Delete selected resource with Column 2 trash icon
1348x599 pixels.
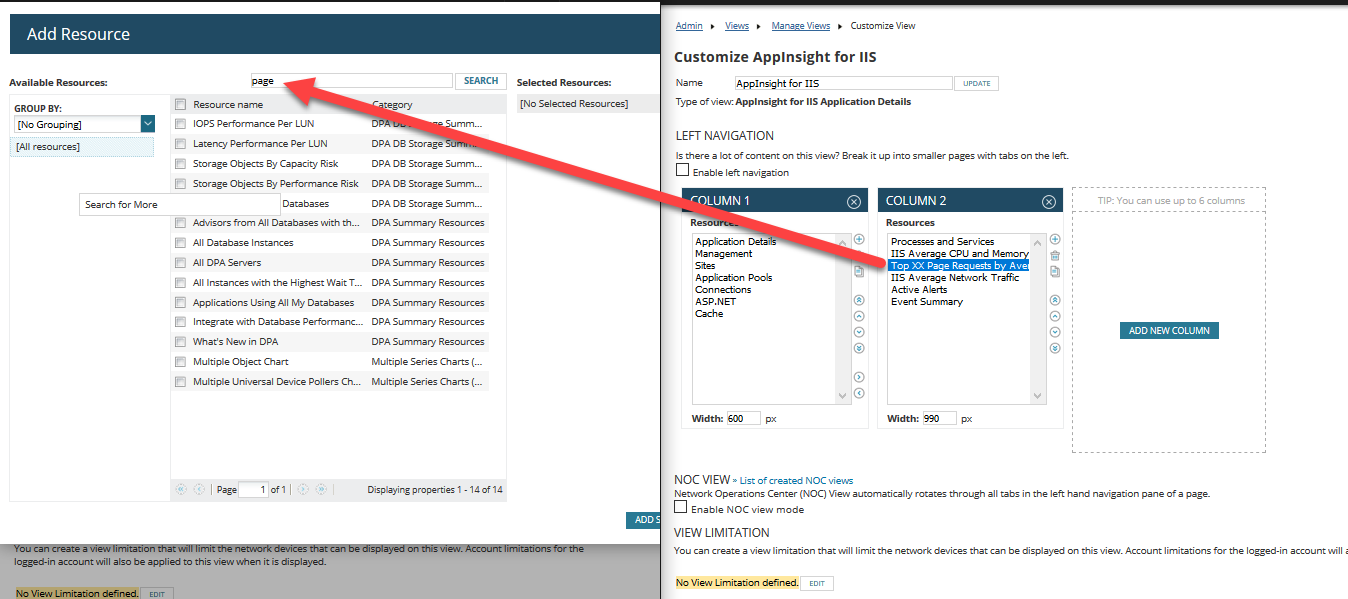pyautogui.click(x=1055, y=256)
